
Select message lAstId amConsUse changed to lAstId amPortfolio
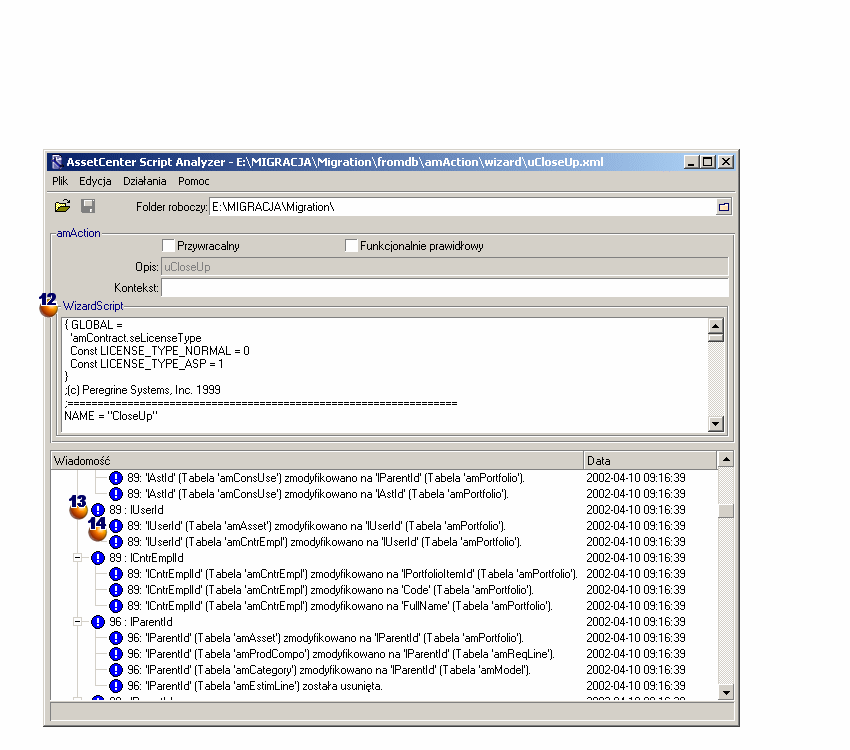point(318,494)
